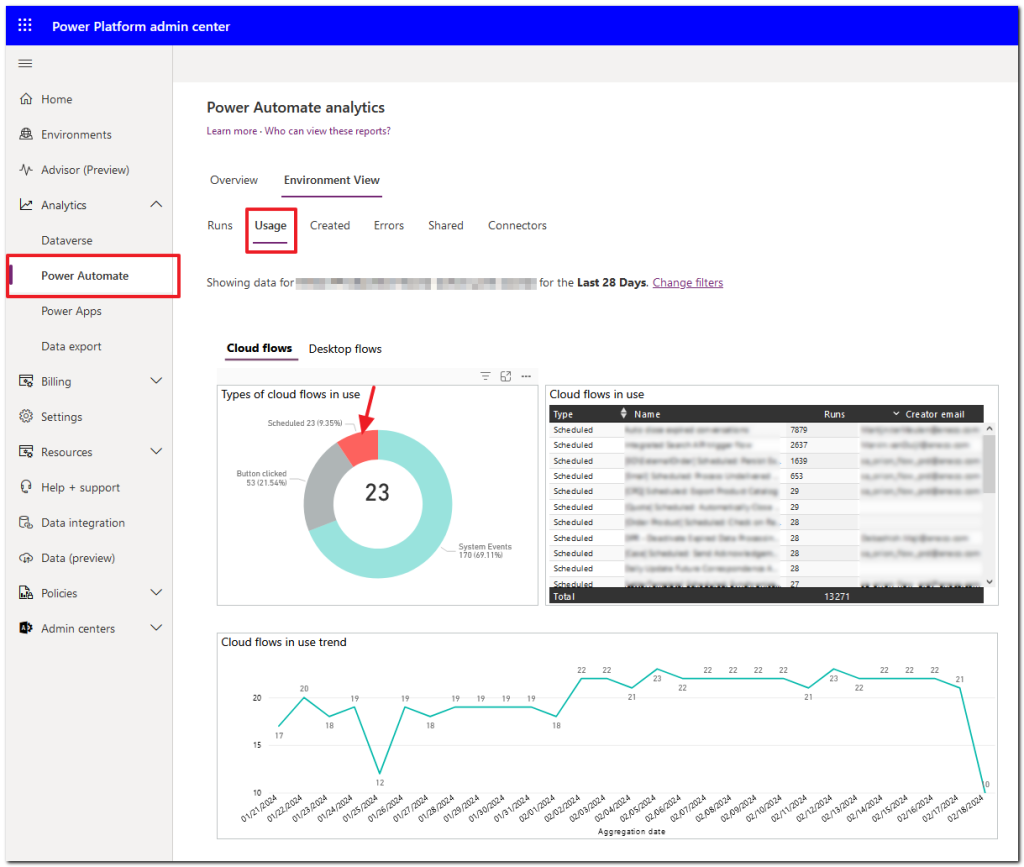Enter focus mode on the donut chart
The width and height of the screenshot is (1024, 867).
(505, 376)
